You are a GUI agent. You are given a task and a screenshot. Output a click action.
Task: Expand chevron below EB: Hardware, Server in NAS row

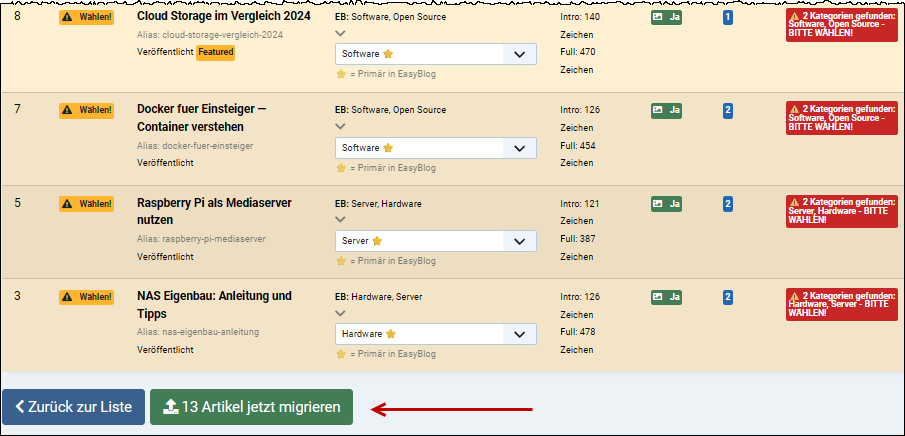[341, 313]
